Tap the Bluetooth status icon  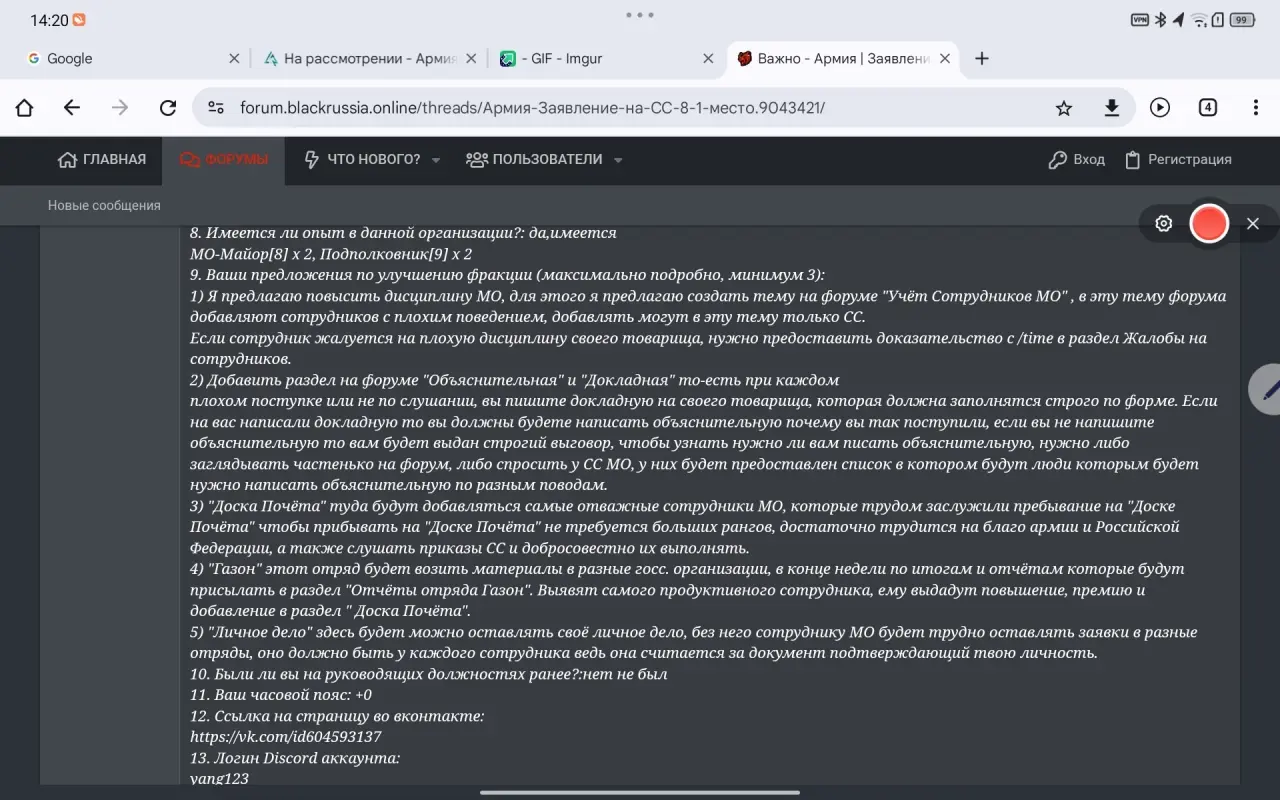pos(1161,20)
